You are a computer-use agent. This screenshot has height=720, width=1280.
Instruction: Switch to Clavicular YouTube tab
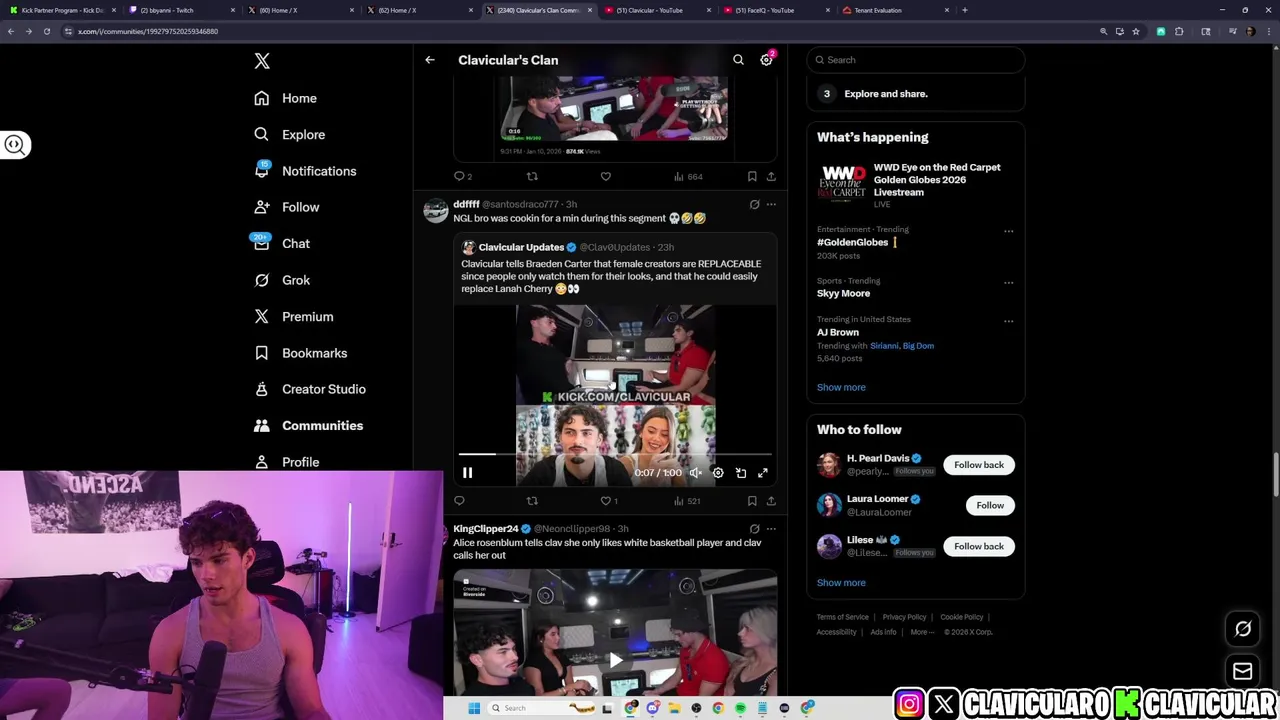657,10
